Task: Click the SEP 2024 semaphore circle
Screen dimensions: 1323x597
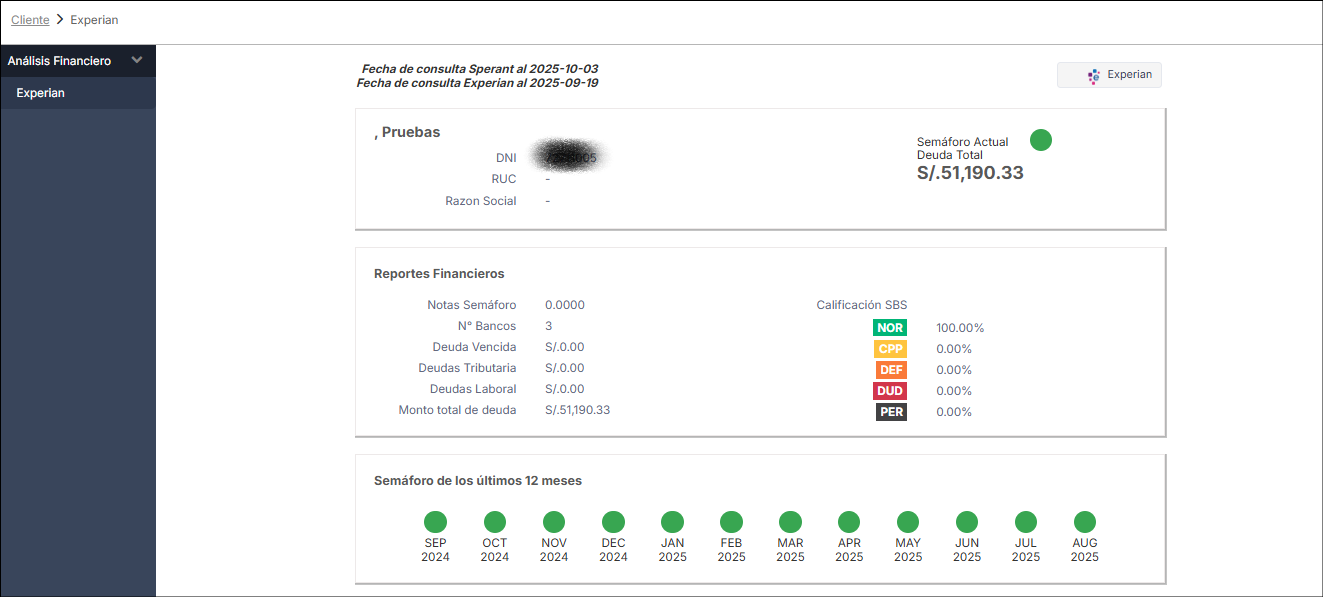Action: click(435, 522)
